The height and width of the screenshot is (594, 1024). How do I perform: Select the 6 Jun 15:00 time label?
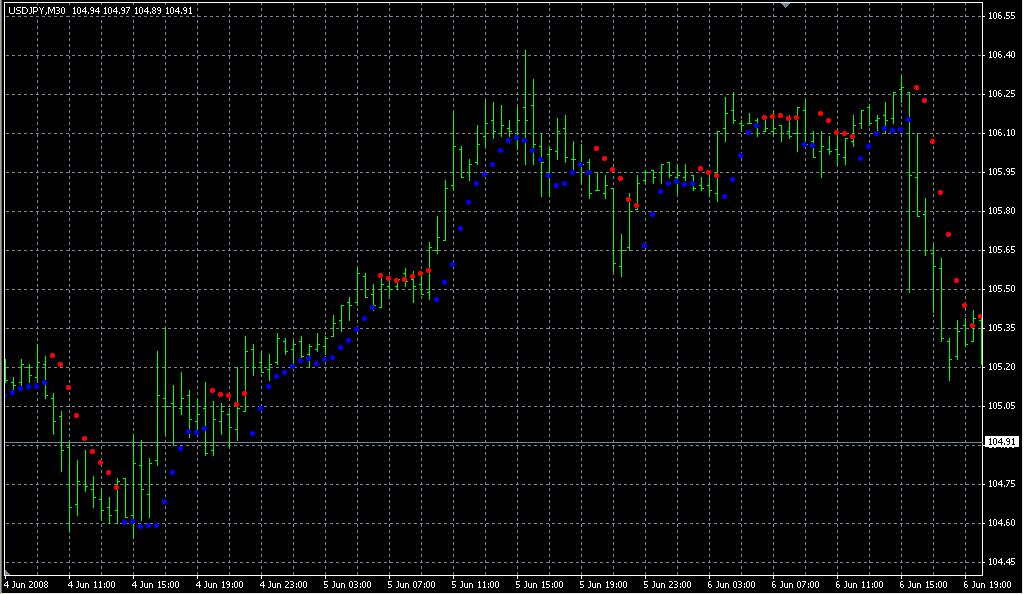[x=924, y=584]
